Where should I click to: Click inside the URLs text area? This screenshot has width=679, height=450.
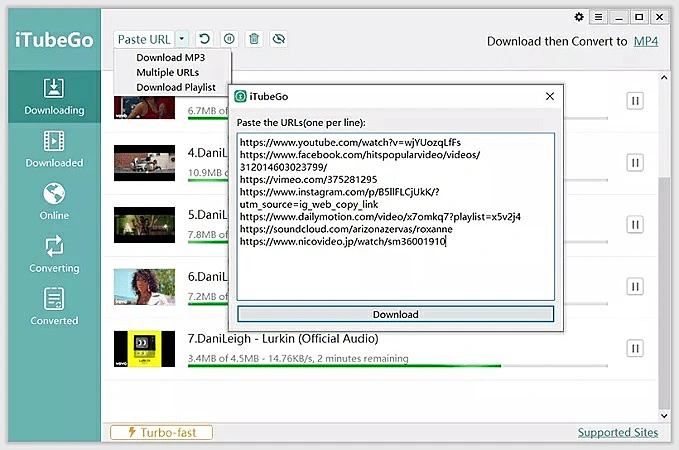pos(395,217)
